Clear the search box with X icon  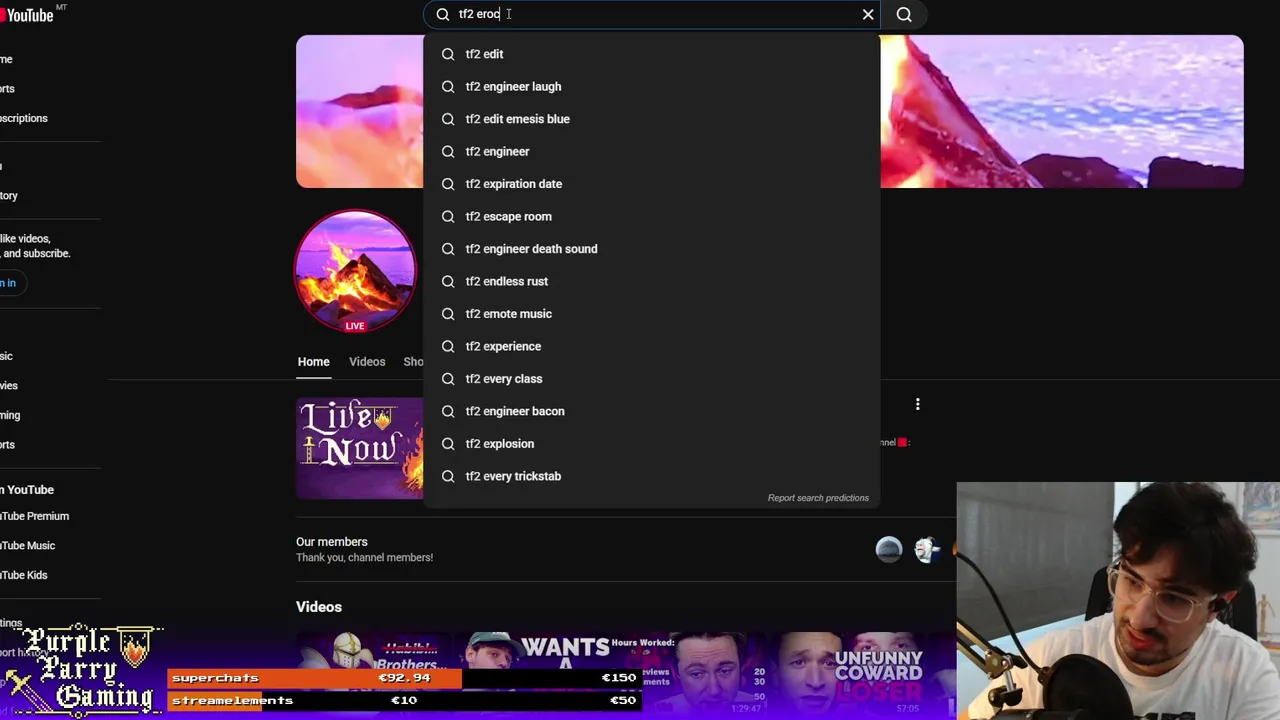click(868, 14)
